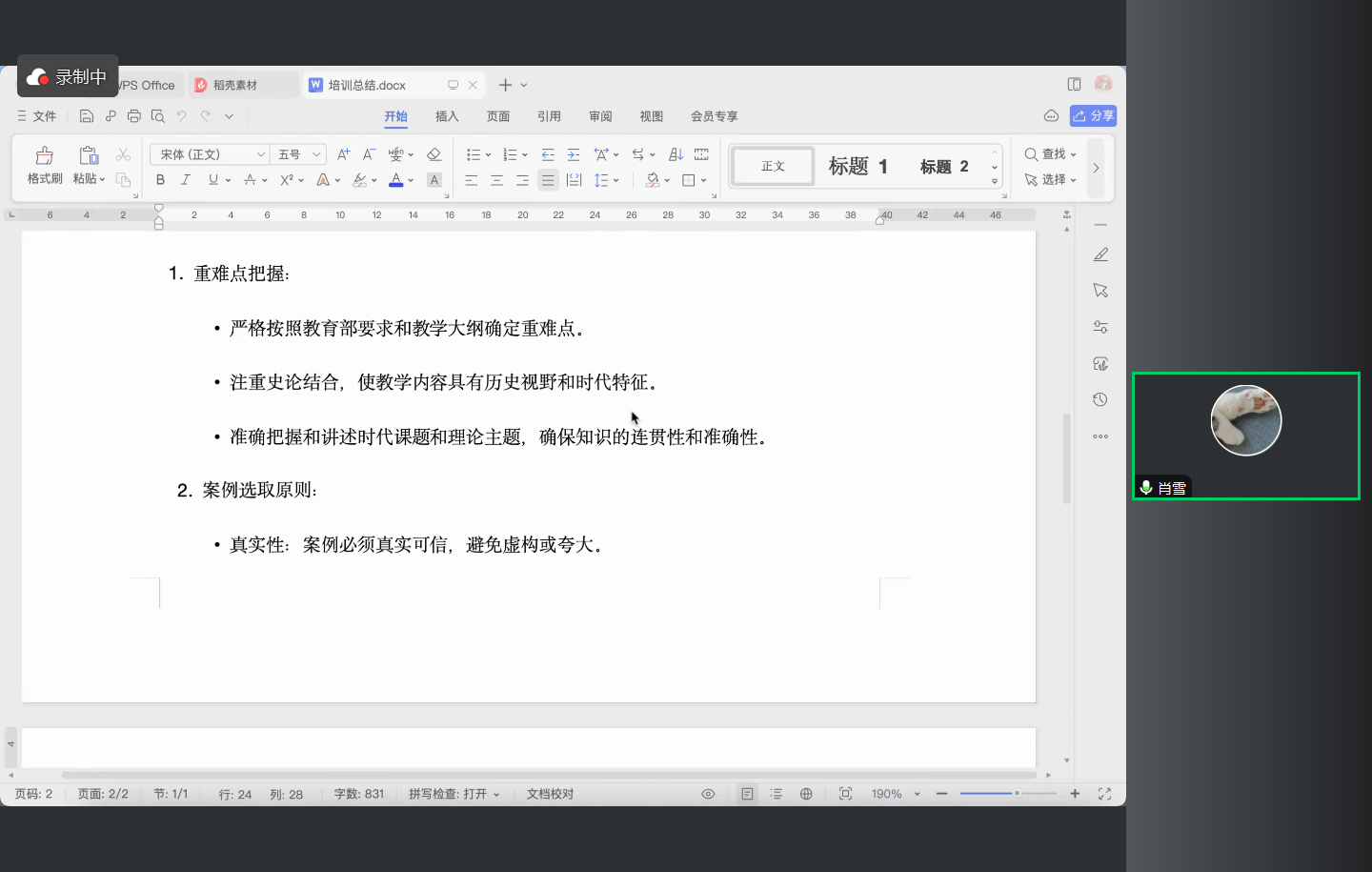This screenshot has width=1372, height=872.
Task: Apply the 标题 1 heading style
Action: (x=857, y=167)
